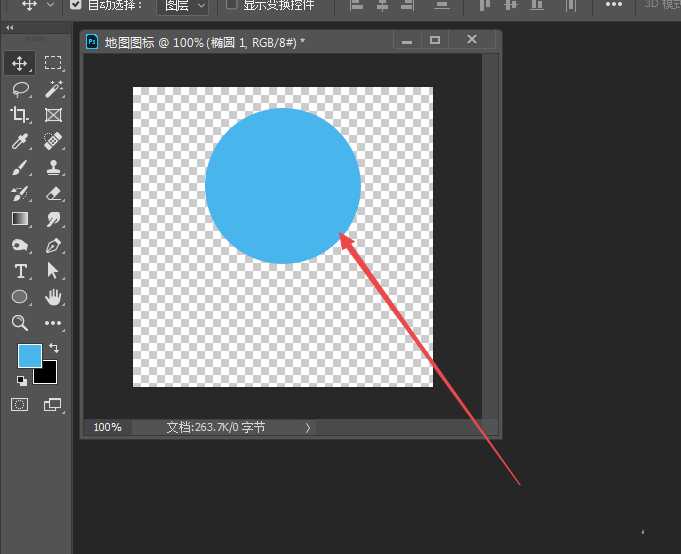Select the Zoom tool

[x=20, y=323]
